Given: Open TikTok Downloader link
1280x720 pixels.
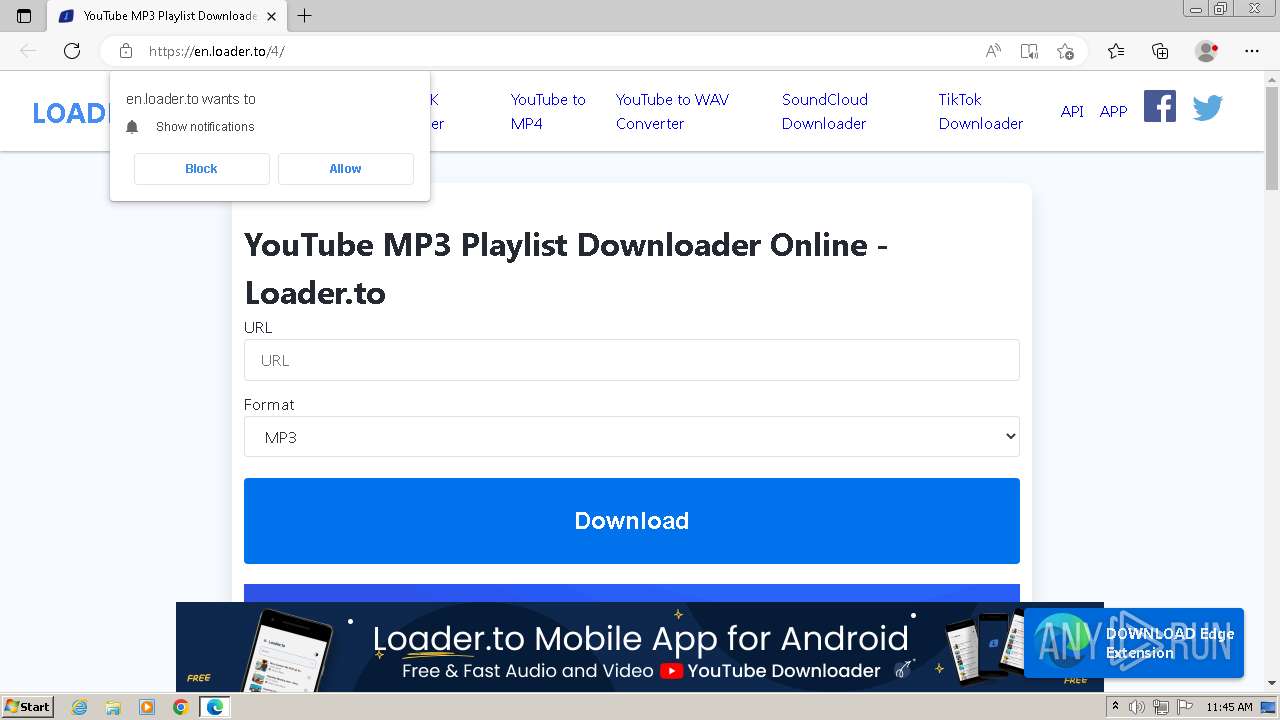Looking at the screenshot, I should pos(981,111).
